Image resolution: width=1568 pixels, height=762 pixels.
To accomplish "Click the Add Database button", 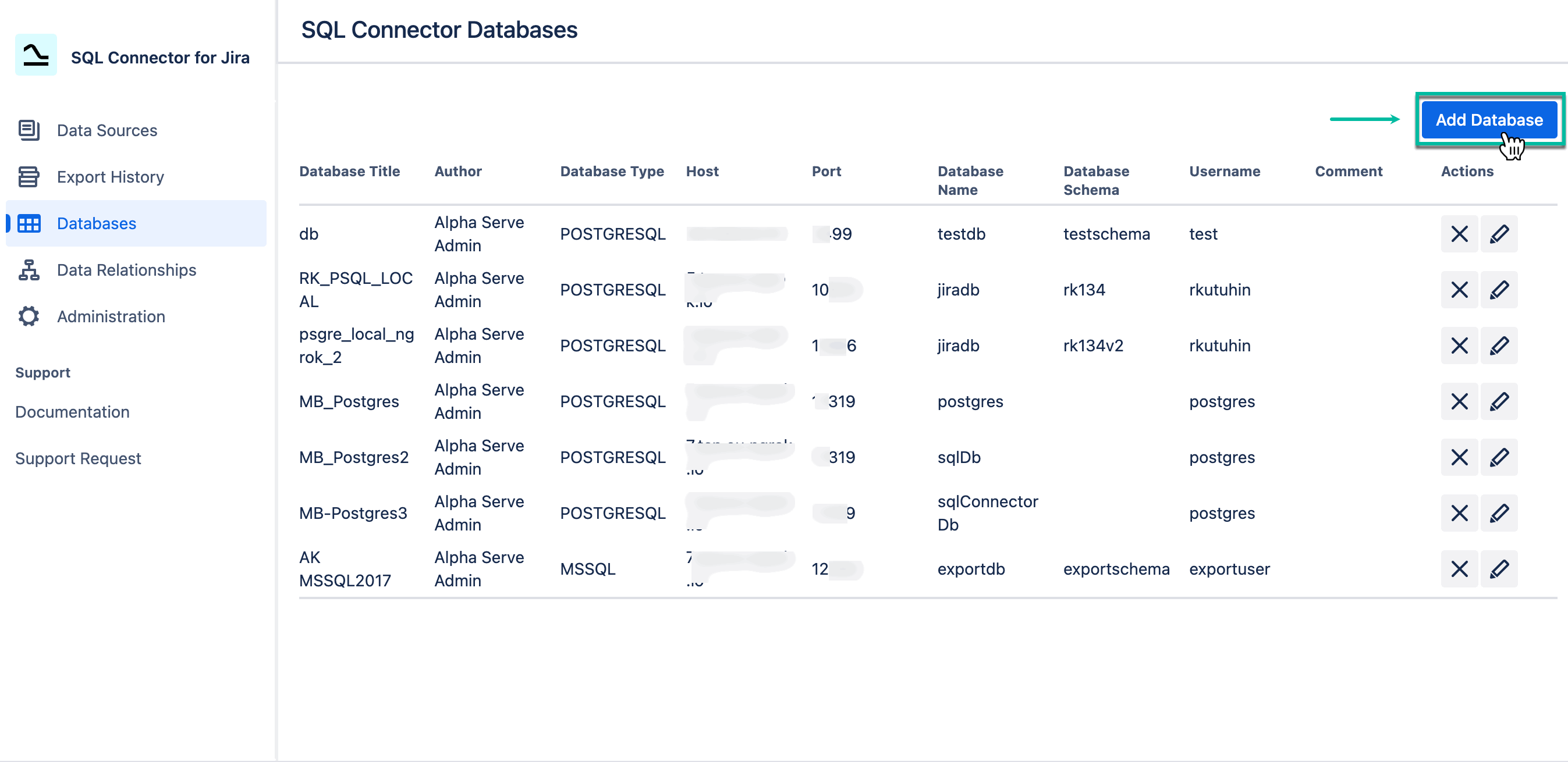I will pyautogui.click(x=1489, y=119).
